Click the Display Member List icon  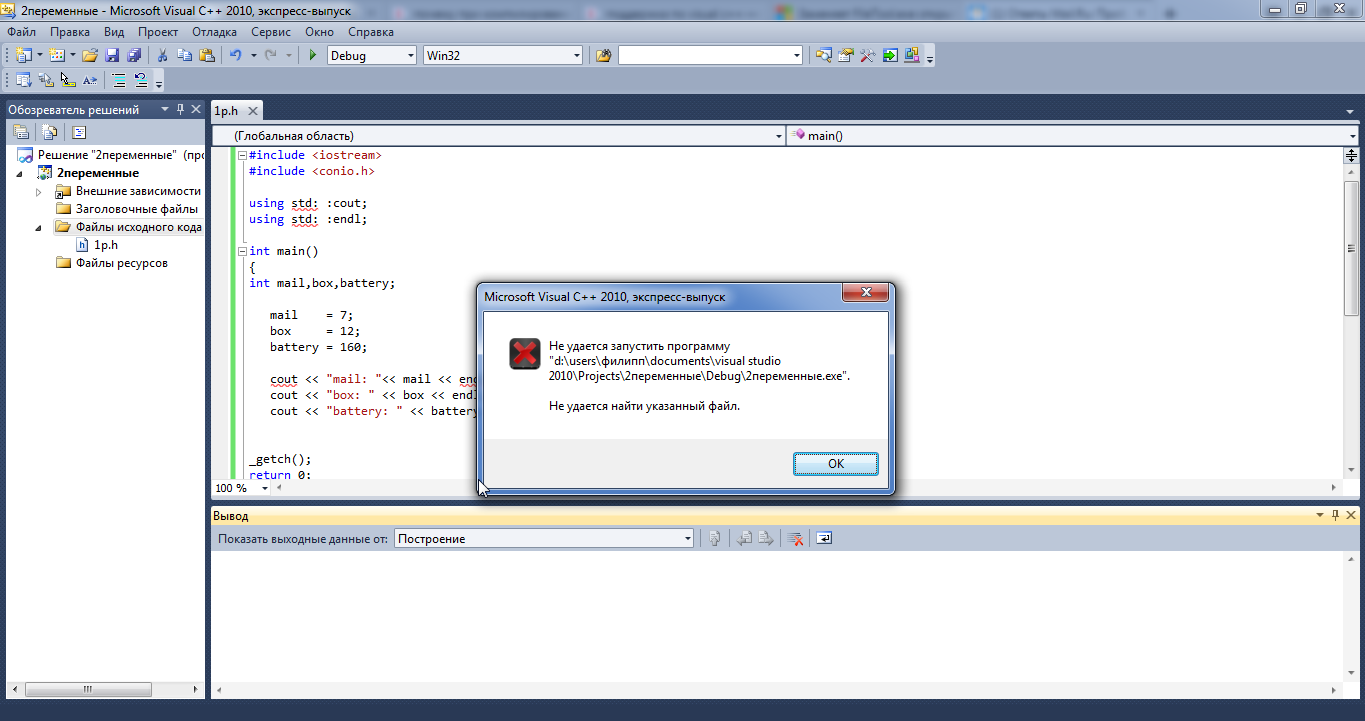24,81
